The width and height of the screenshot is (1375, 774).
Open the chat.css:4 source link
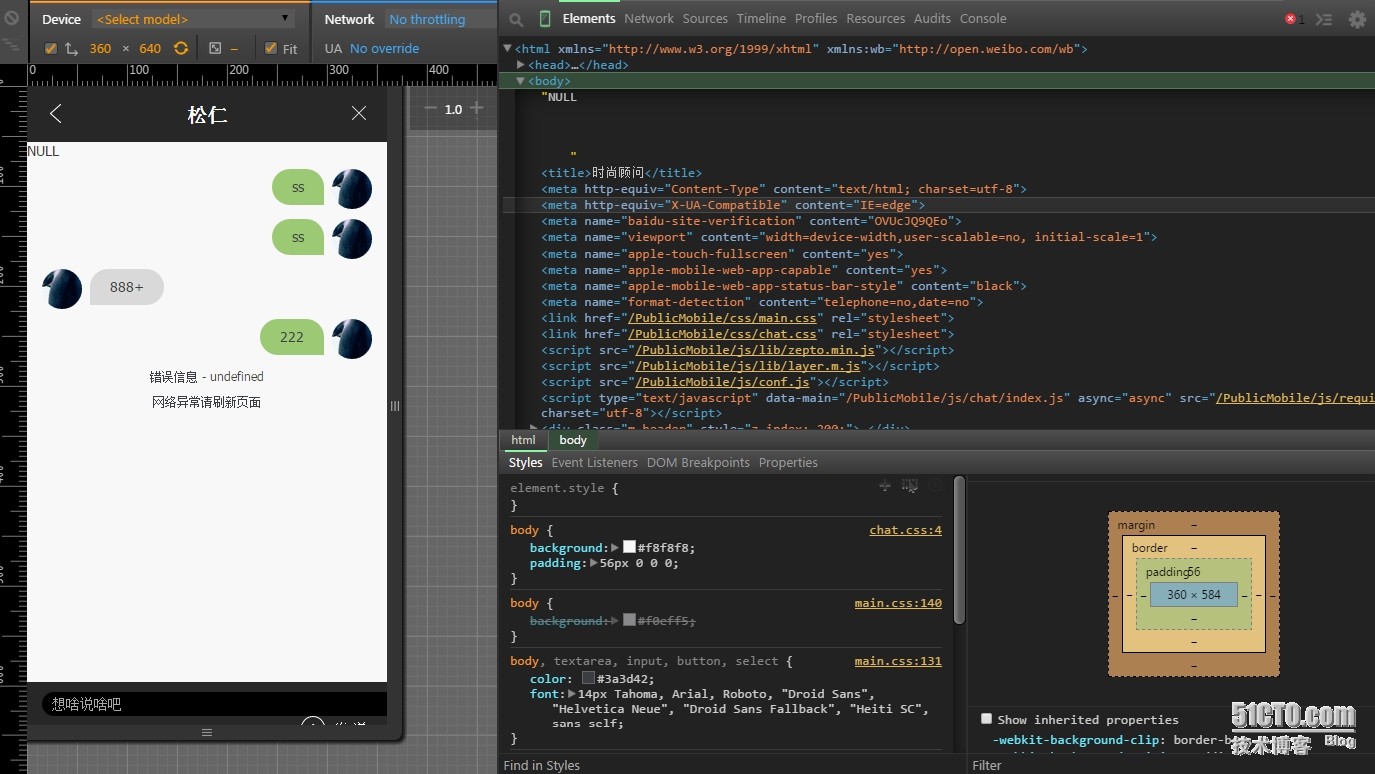pyautogui.click(x=905, y=530)
